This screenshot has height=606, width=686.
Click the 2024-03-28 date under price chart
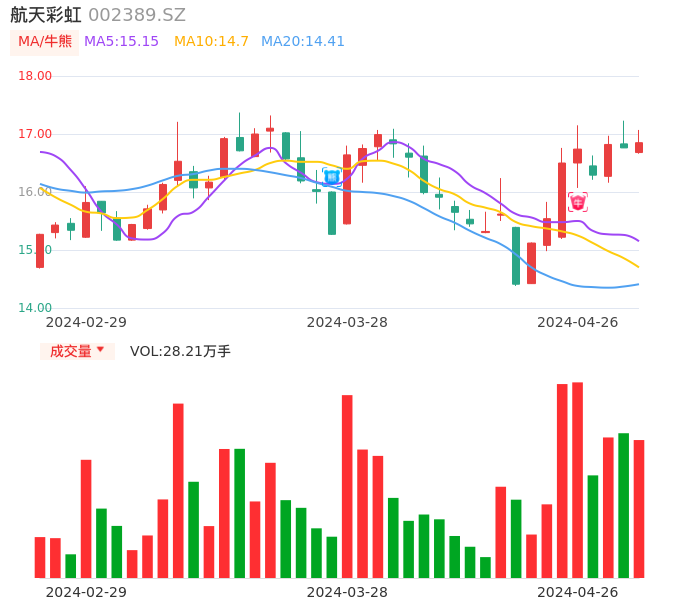click(x=347, y=322)
